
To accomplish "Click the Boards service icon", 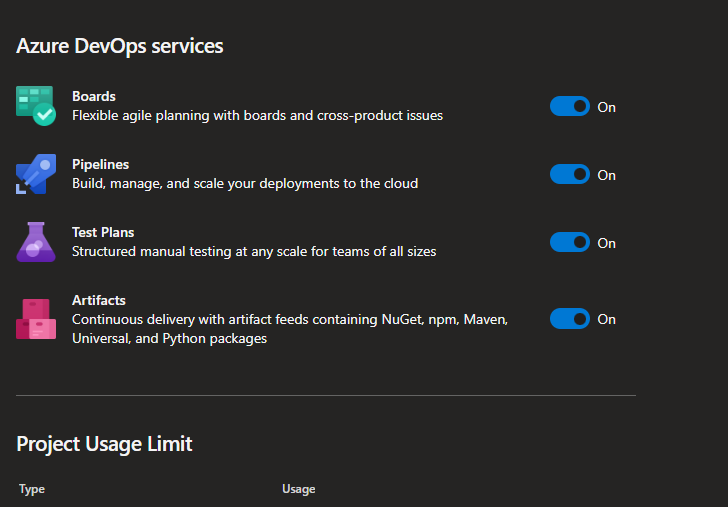I will [x=36, y=106].
